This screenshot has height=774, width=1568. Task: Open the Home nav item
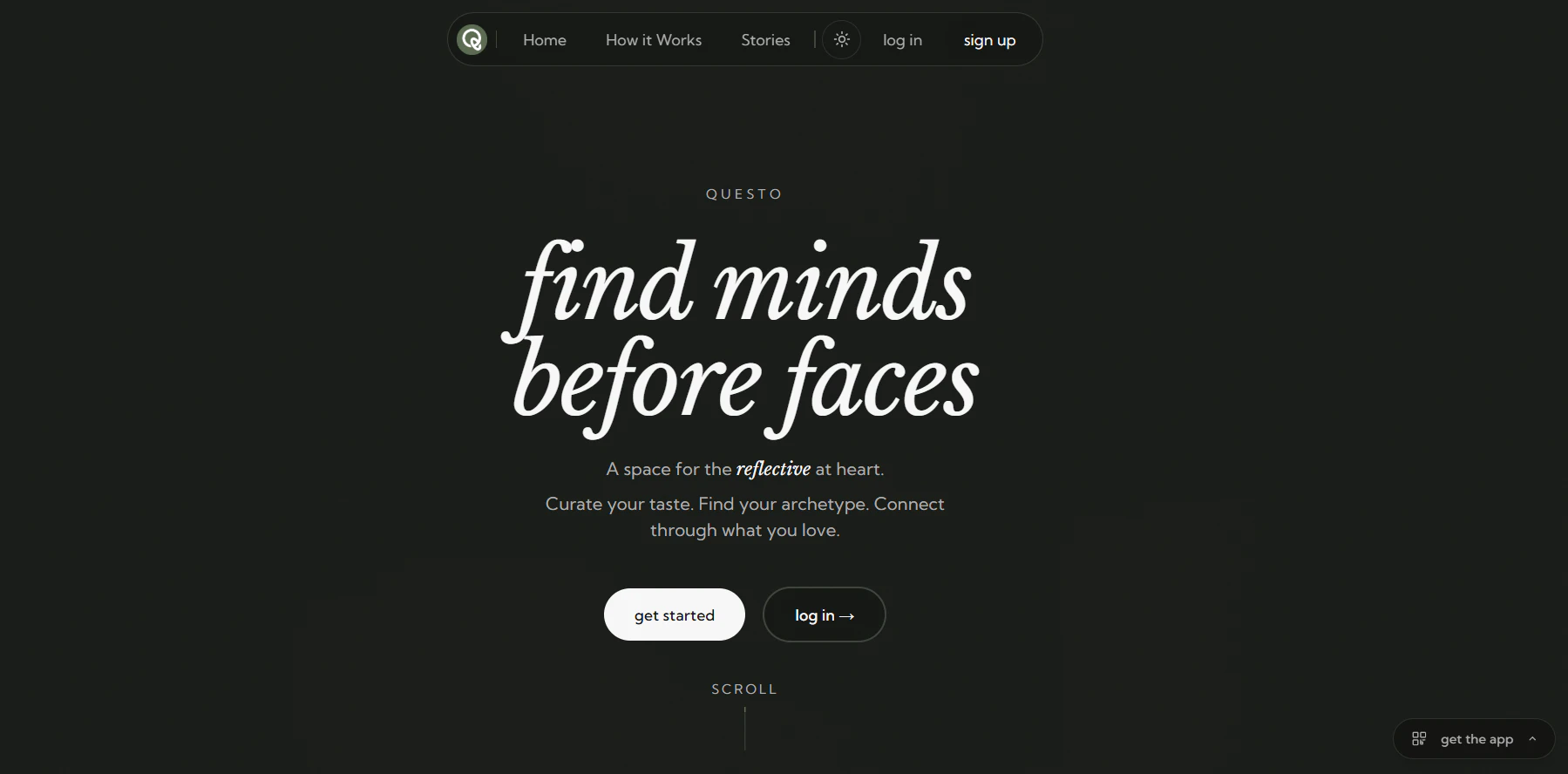545,40
